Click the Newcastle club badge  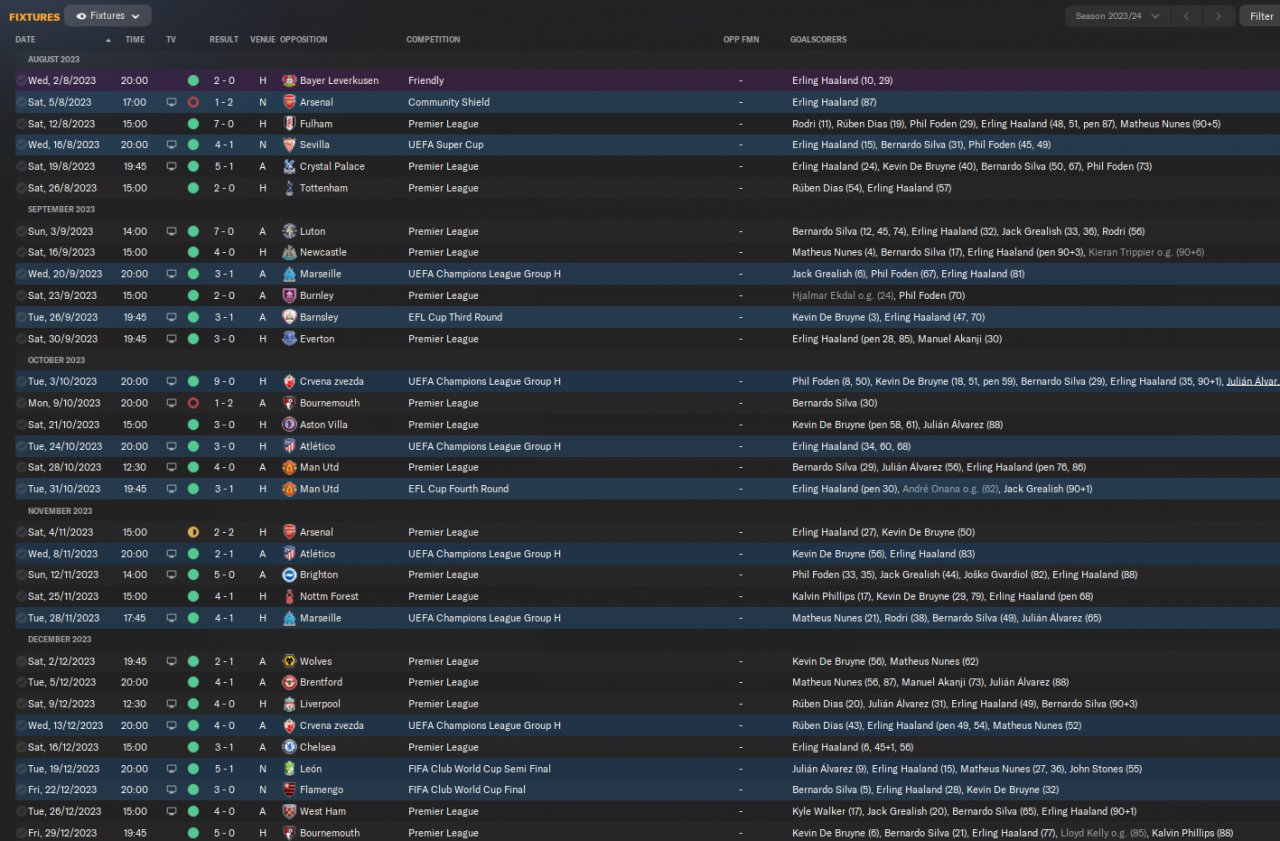289,253
